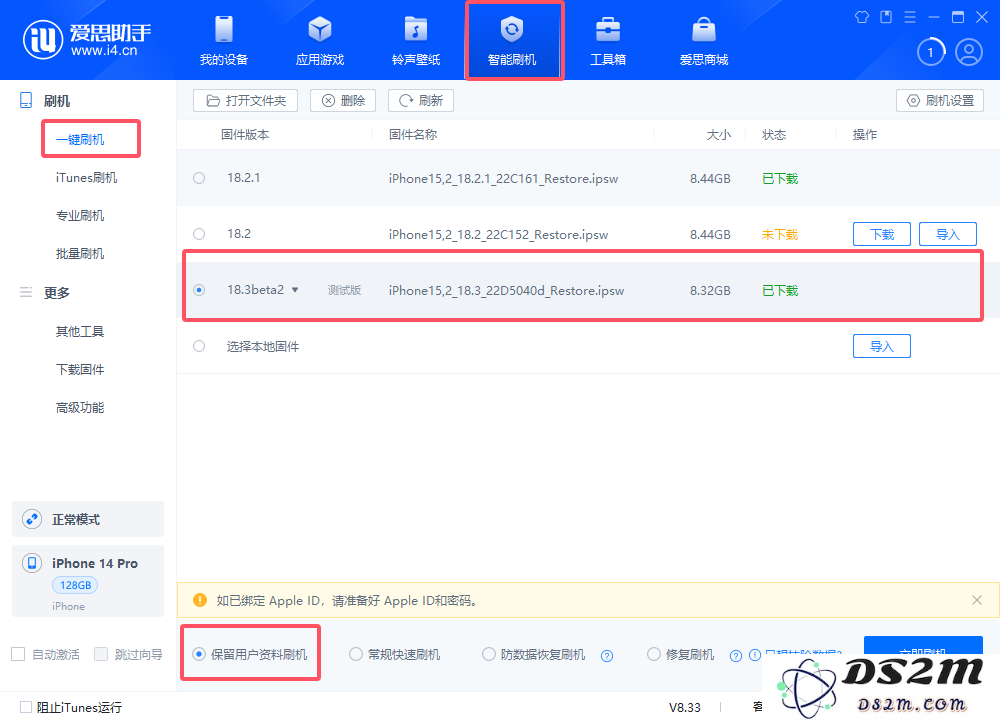Viewport: 1000px width, 722px height.
Task: Click the info icon before erase data link
Action: point(754,655)
